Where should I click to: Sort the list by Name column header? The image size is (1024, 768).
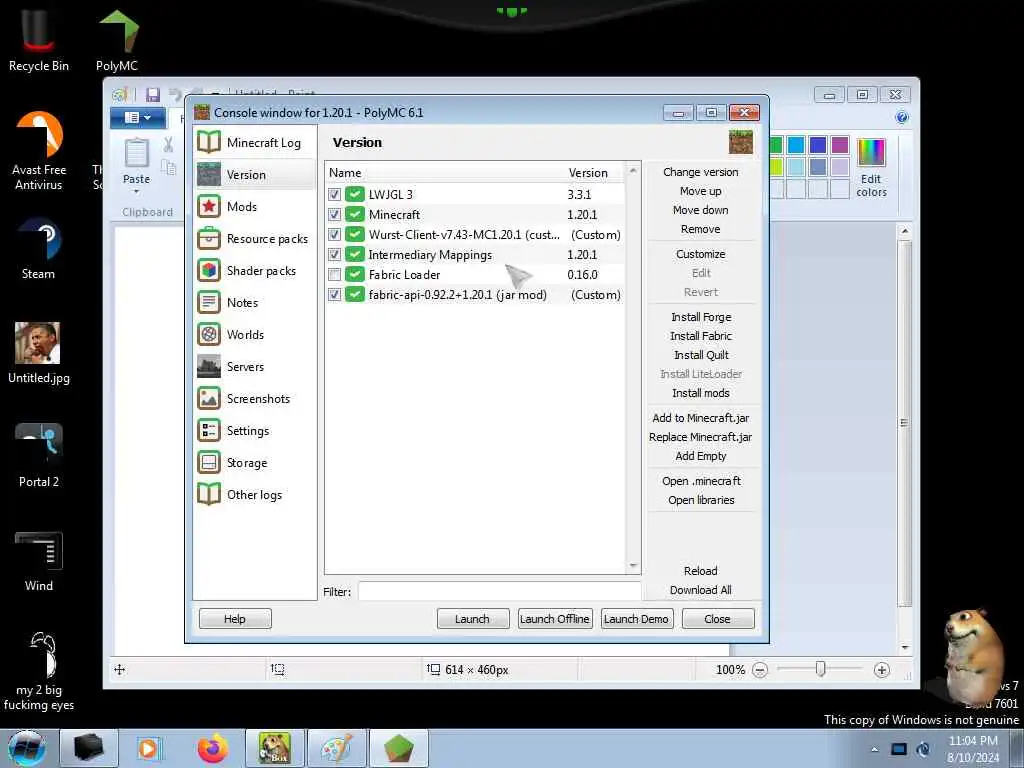click(345, 172)
